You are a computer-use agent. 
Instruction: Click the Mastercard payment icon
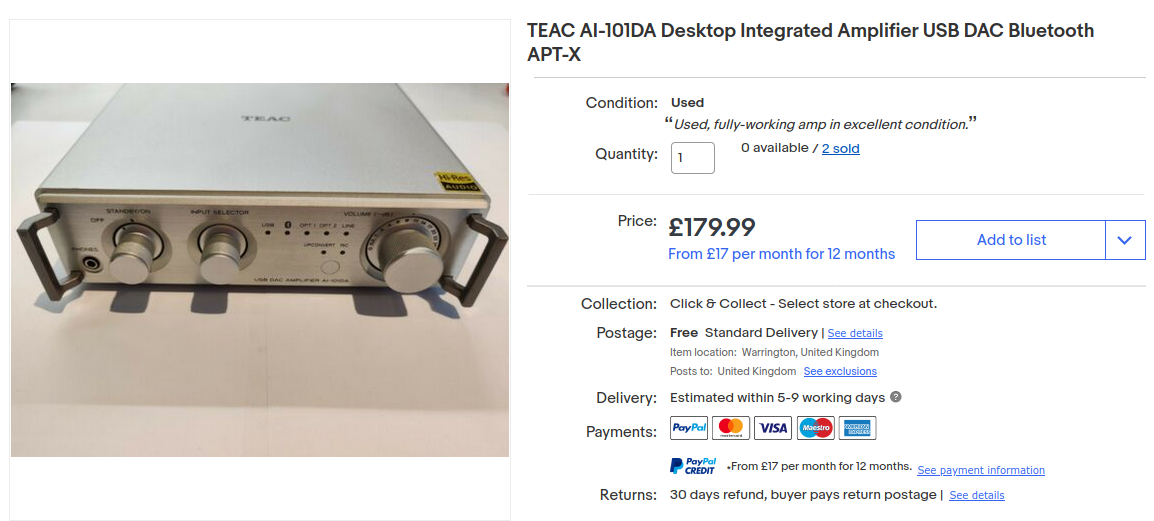click(731, 428)
